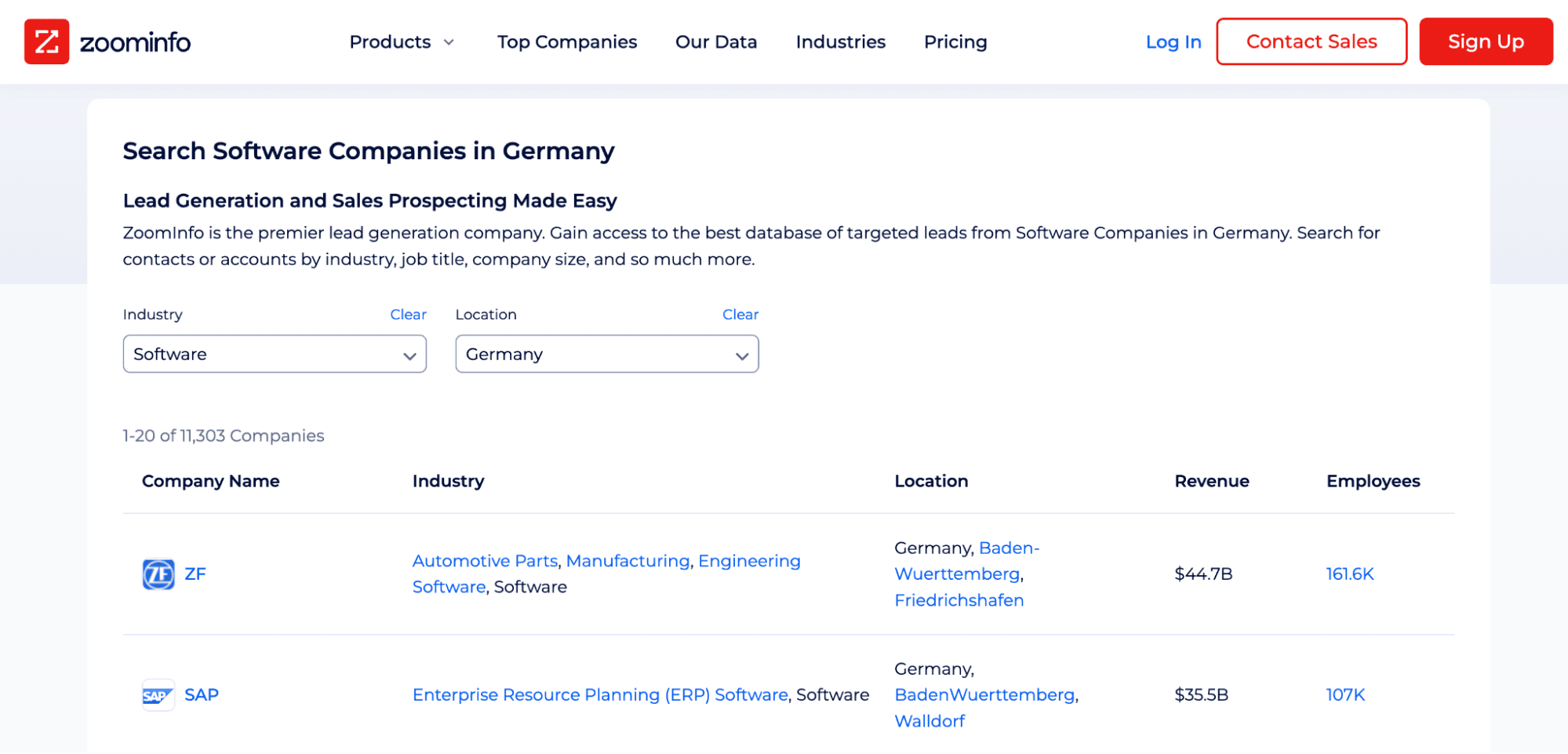Open the ZF company logo icon
This screenshot has width=1568, height=754.
click(x=158, y=574)
